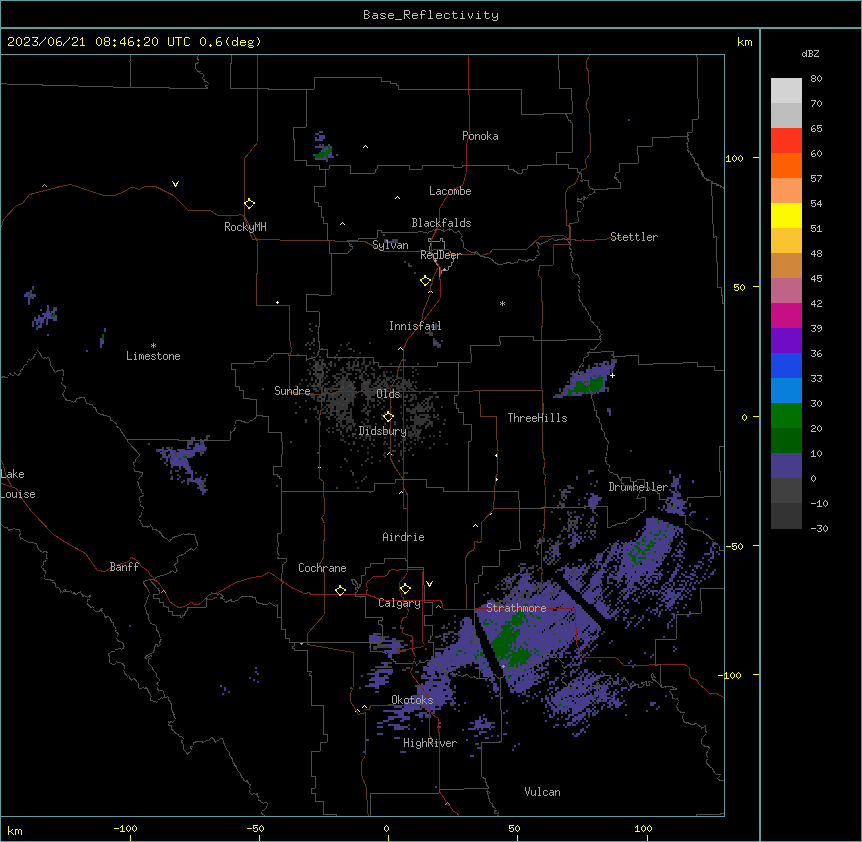Viewport: 862px width, 842px height.
Task: Click the Vulcan label
Action: pyautogui.click(x=543, y=792)
